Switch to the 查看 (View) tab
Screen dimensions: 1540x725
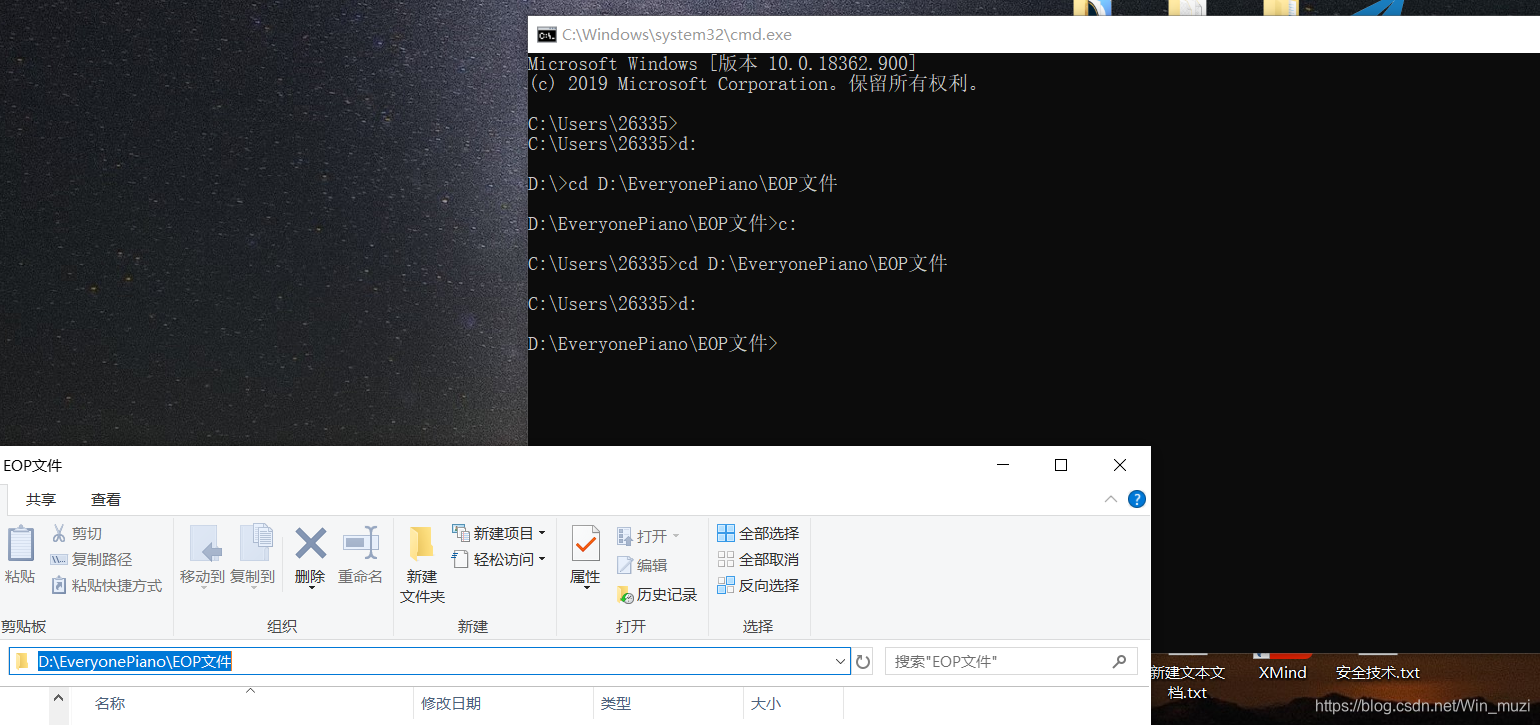tap(106, 499)
